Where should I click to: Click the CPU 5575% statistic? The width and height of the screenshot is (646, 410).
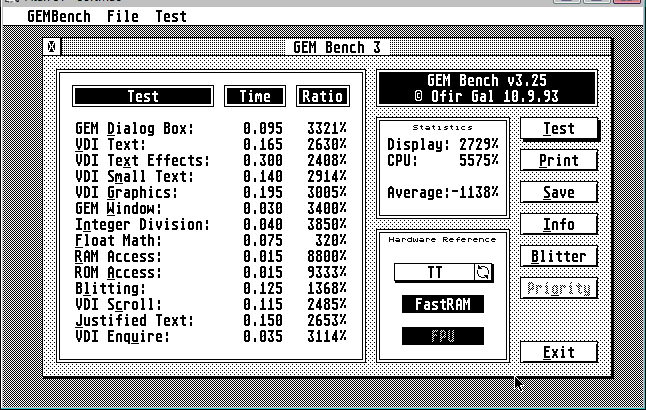(443, 160)
